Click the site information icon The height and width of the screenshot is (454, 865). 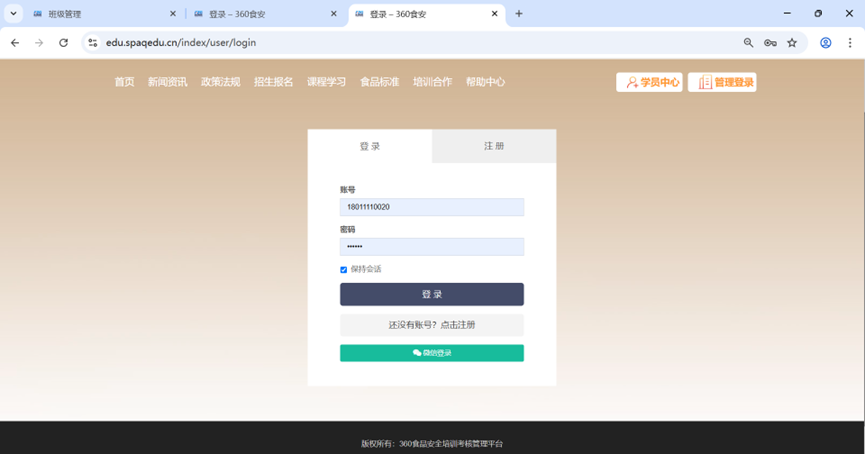[x=92, y=43]
